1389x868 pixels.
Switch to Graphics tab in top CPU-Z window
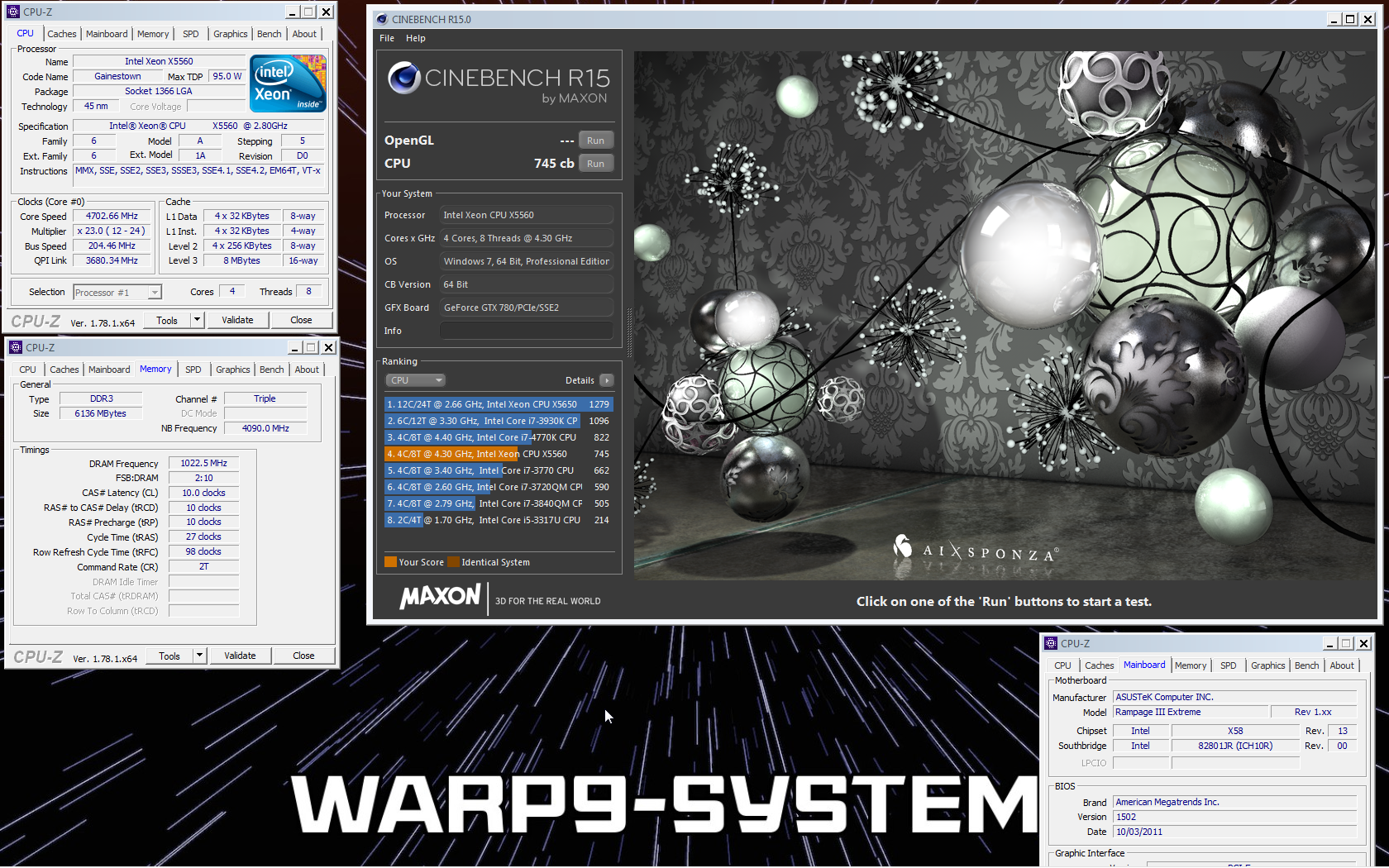pyautogui.click(x=231, y=34)
